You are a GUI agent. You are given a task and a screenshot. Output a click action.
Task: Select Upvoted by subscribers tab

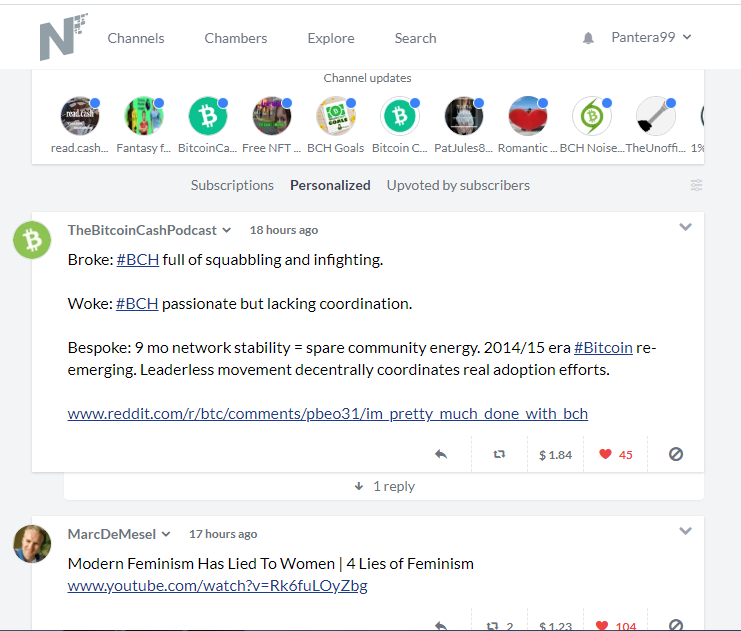coord(458,185)
